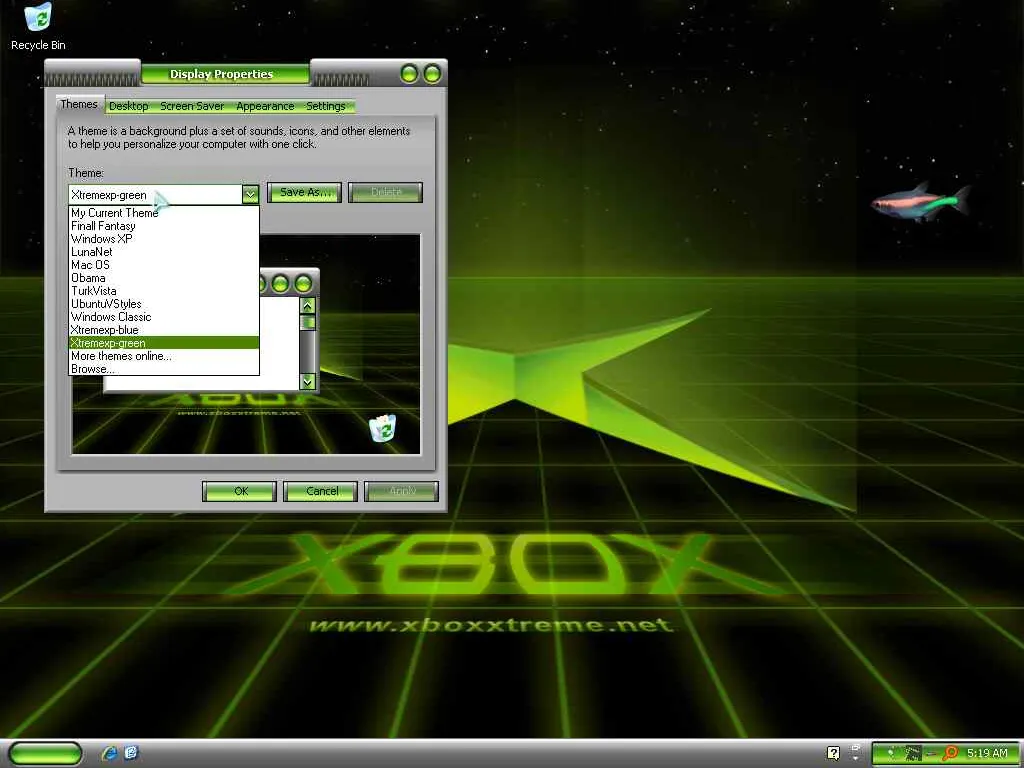The height and width of the screenshot is (768, 1024).
Task: Select the Obama theme
Action: point(164,278)
